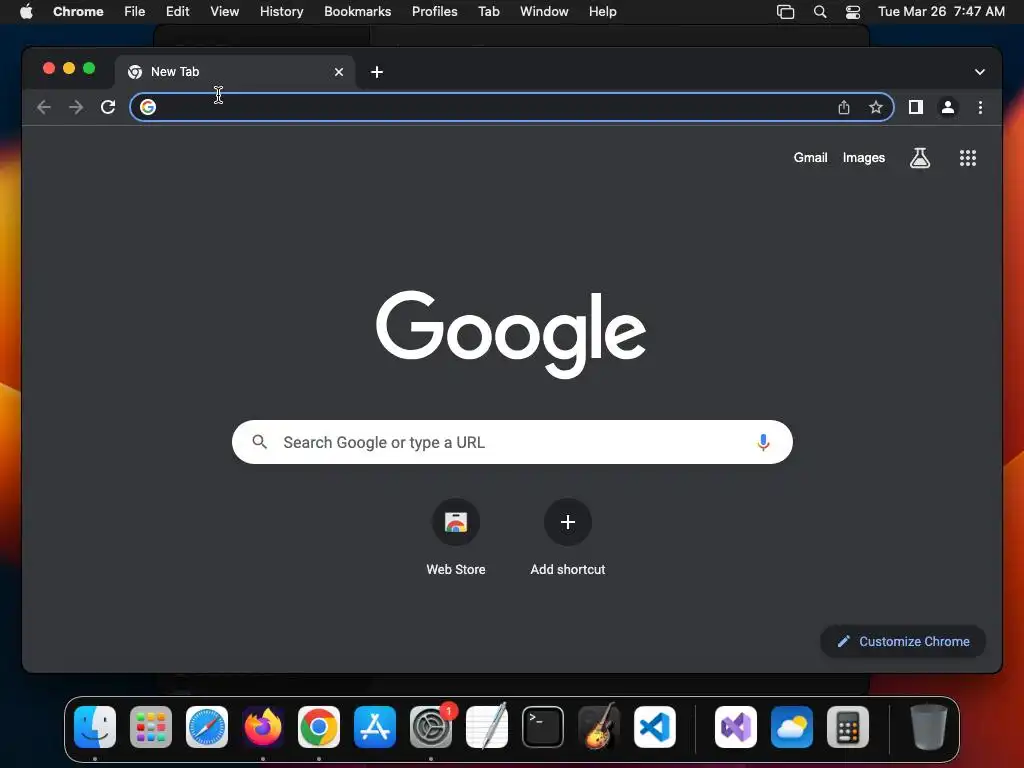Open Launchpad from the dock

151,726
